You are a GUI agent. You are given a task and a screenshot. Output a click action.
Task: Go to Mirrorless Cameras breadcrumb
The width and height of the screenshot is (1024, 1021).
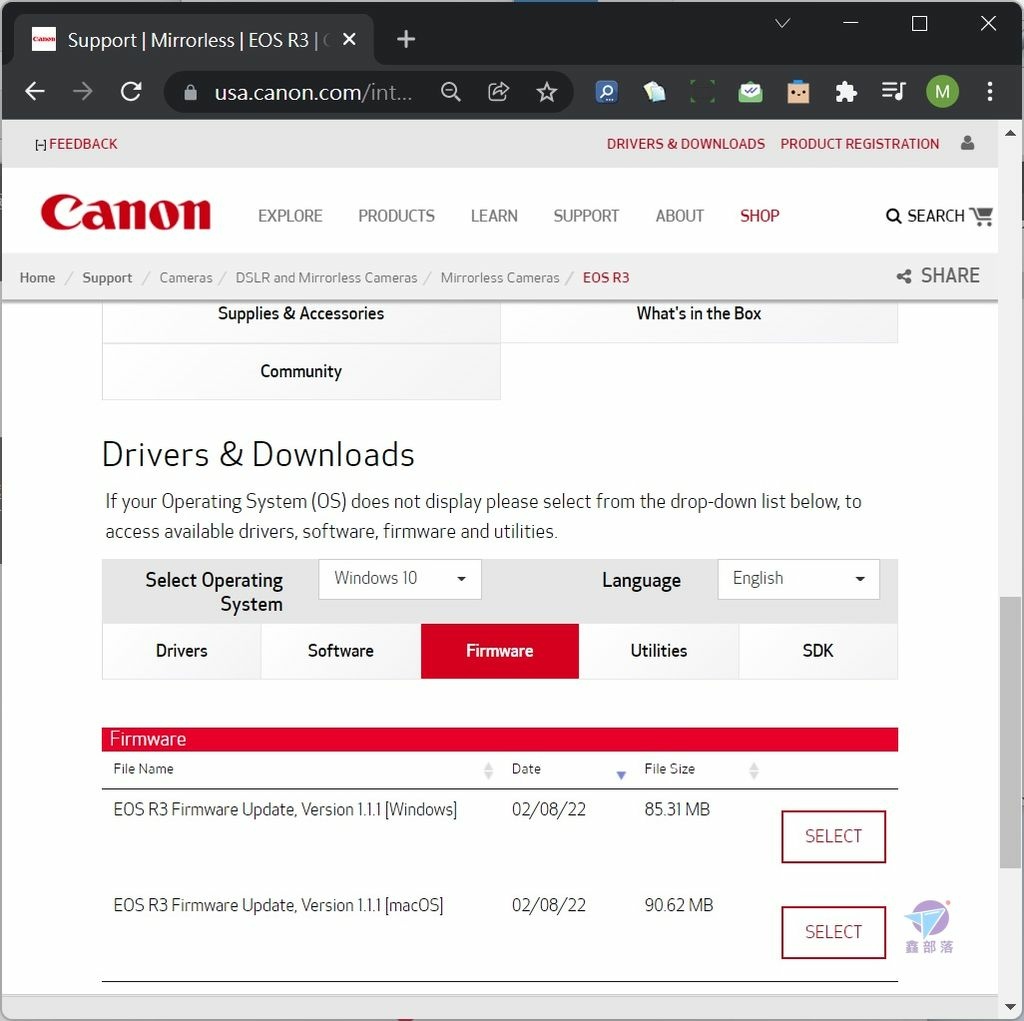point(500,278)
